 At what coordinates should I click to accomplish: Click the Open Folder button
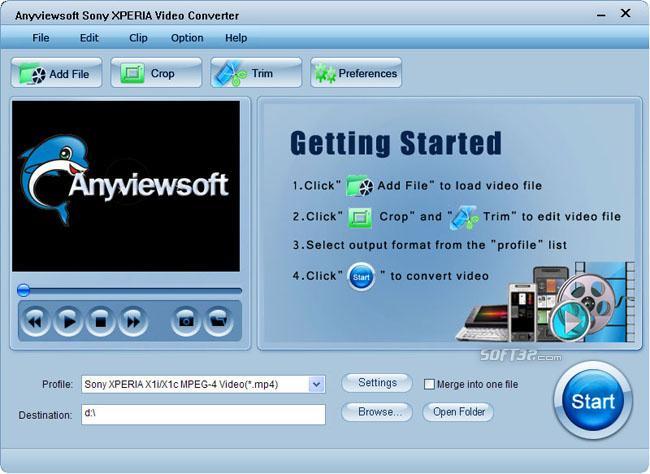tap(458, 412)
